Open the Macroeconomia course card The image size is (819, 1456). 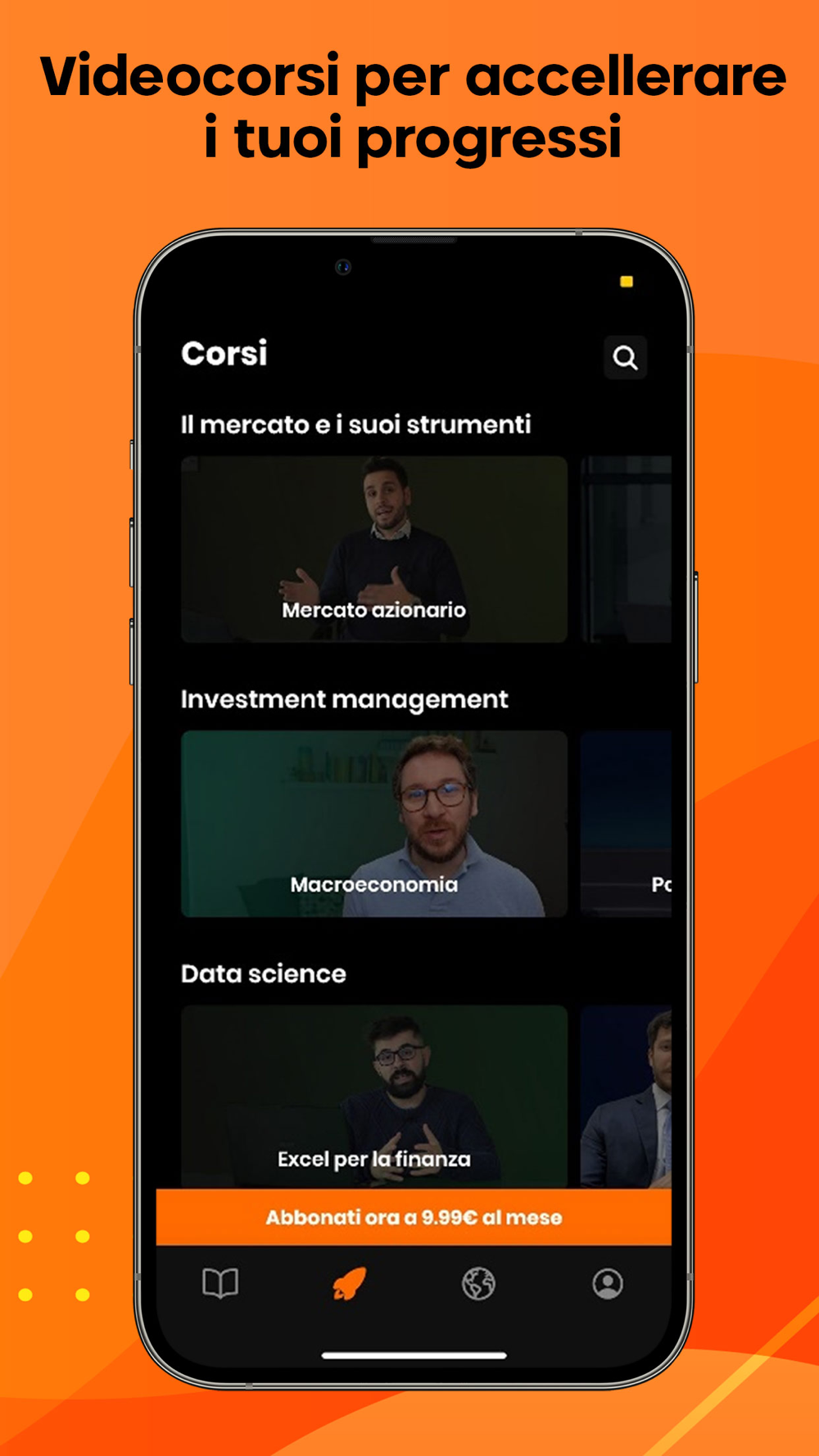373,823
